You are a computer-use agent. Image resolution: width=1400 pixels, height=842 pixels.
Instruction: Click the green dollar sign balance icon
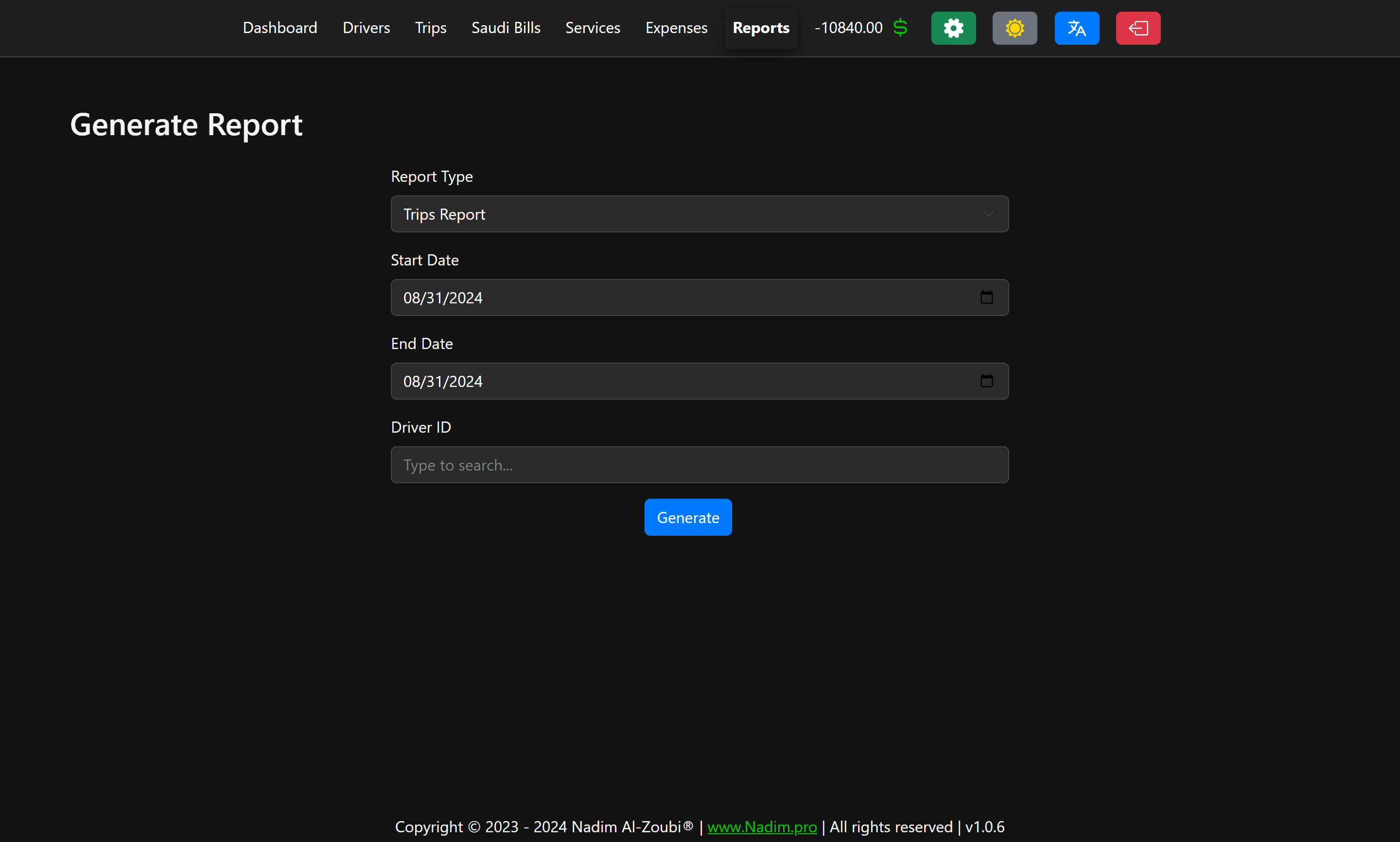click(900, 27)
